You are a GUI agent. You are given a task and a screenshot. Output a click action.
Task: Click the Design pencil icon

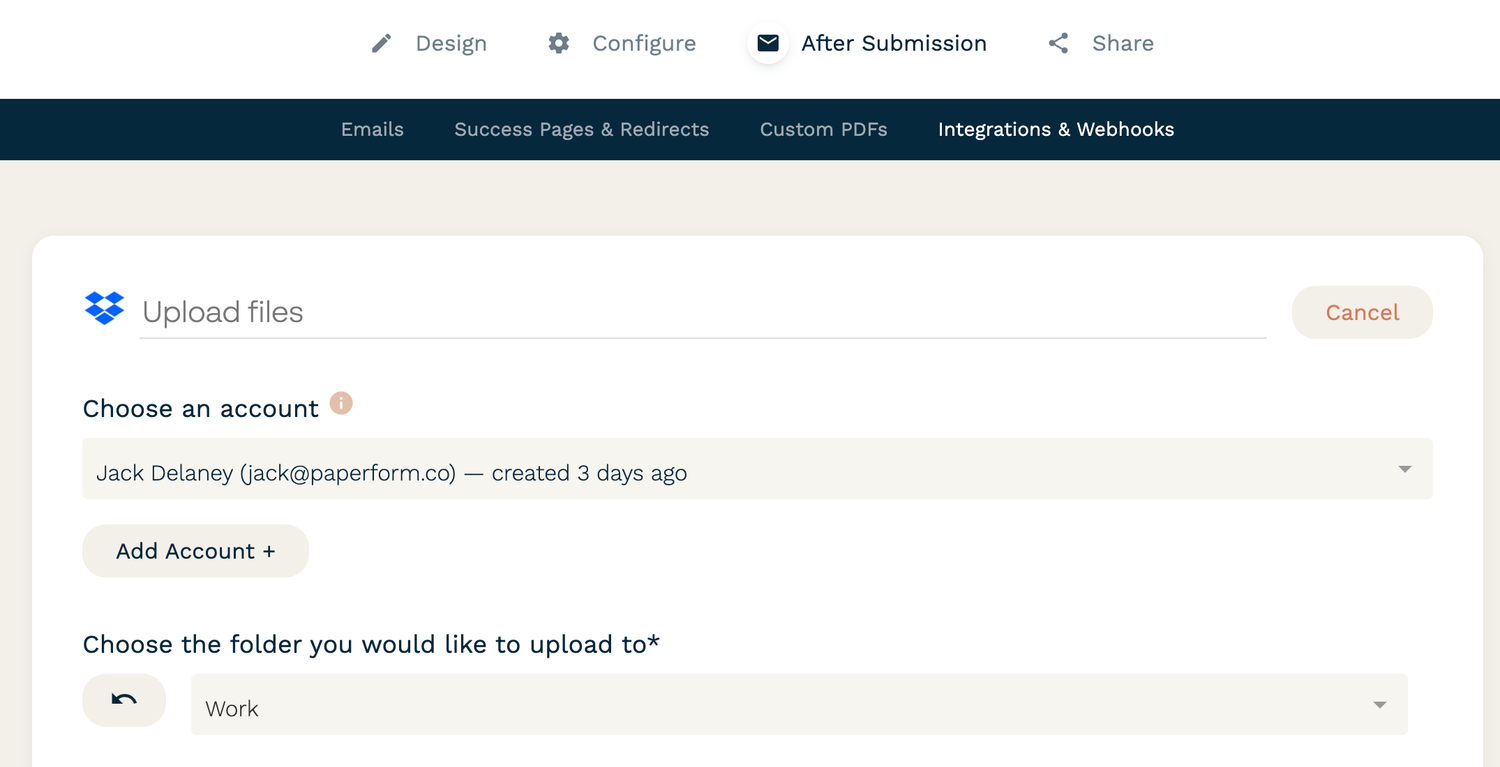click(381, 43)
